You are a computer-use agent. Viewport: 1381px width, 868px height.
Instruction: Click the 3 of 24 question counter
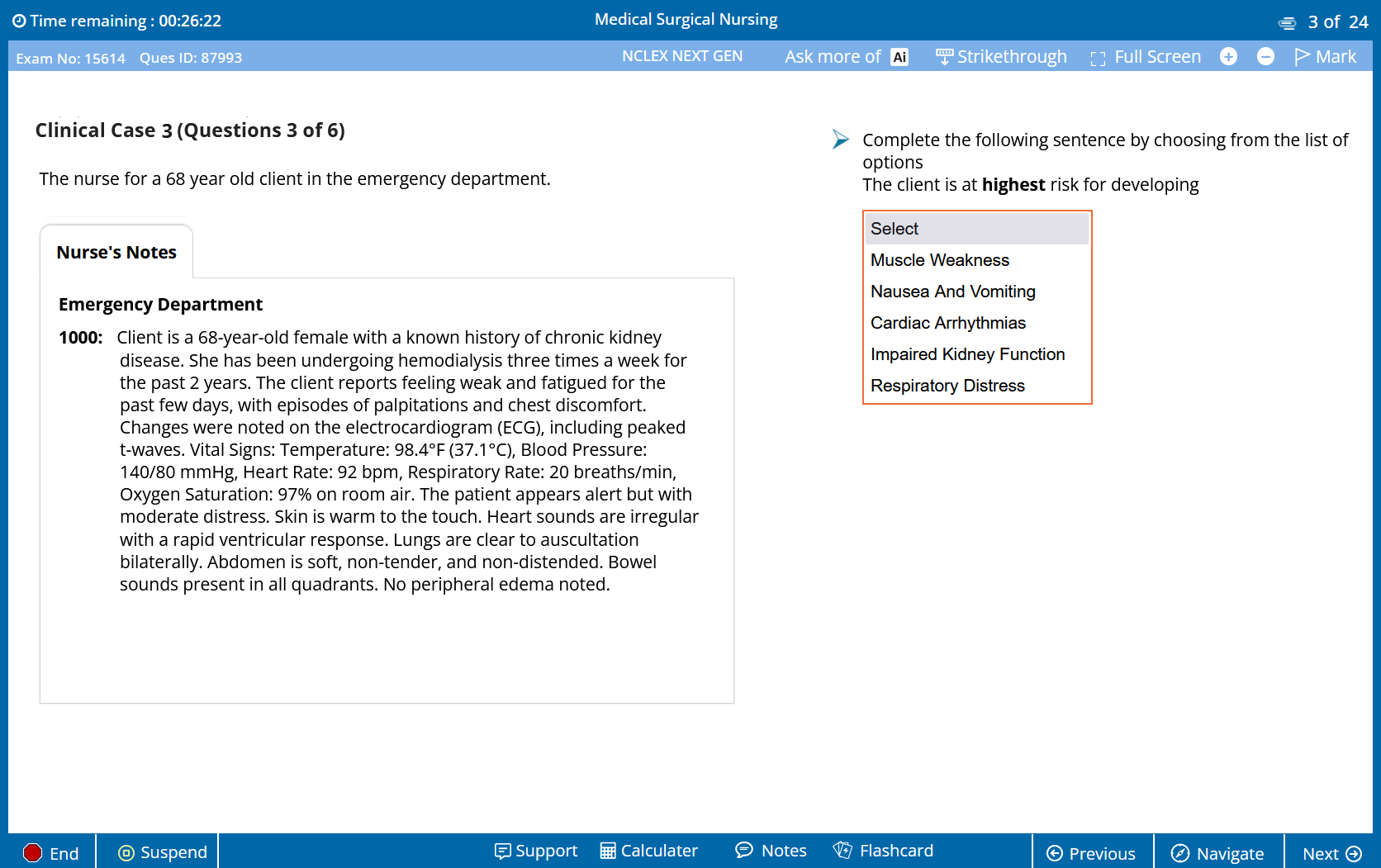tap(1338, 22)
